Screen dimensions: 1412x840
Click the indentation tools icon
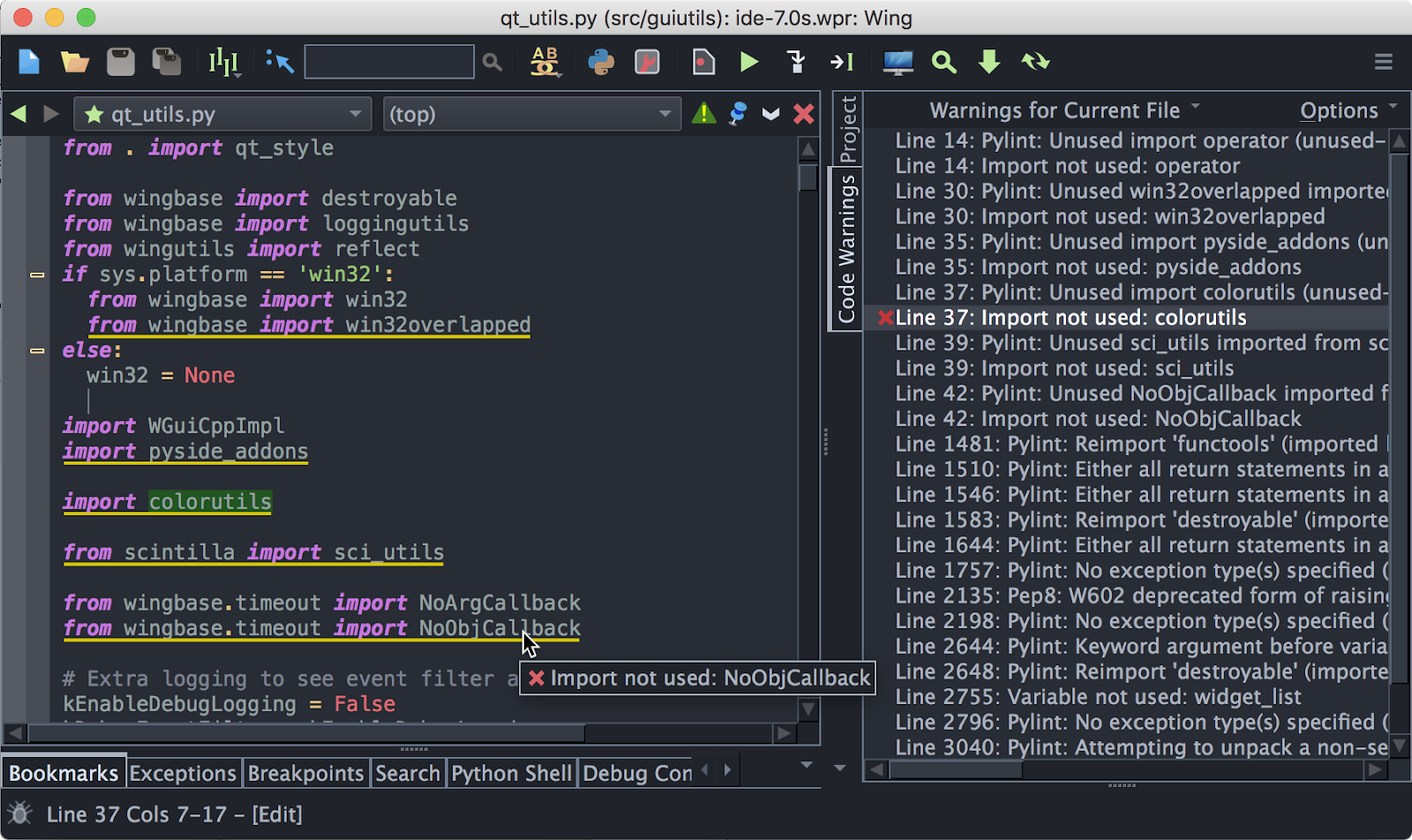pos(224,62)
